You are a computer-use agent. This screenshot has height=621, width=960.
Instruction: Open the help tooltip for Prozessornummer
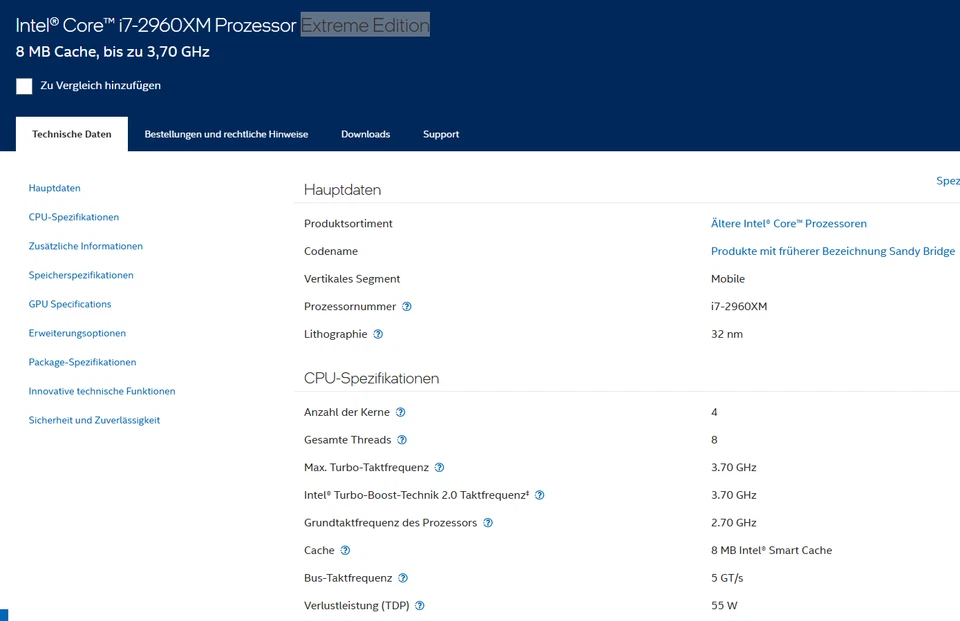(x=406, y=306)
